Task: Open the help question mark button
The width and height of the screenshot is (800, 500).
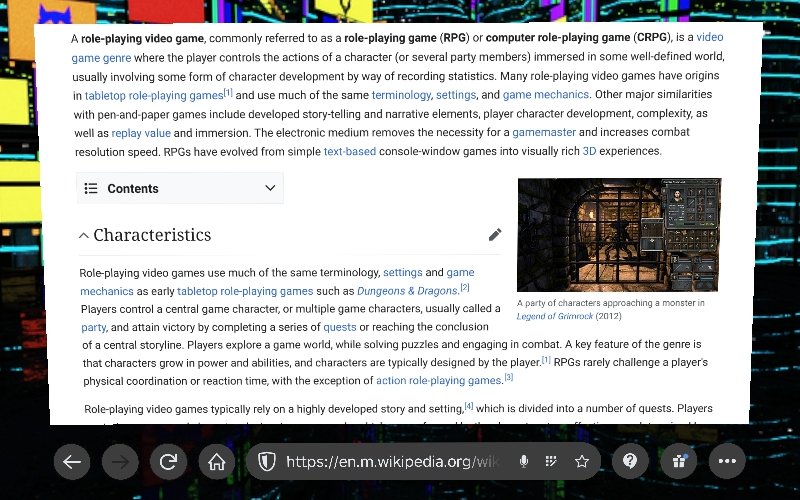Action: pyautogui.click(x=630, y=461)
